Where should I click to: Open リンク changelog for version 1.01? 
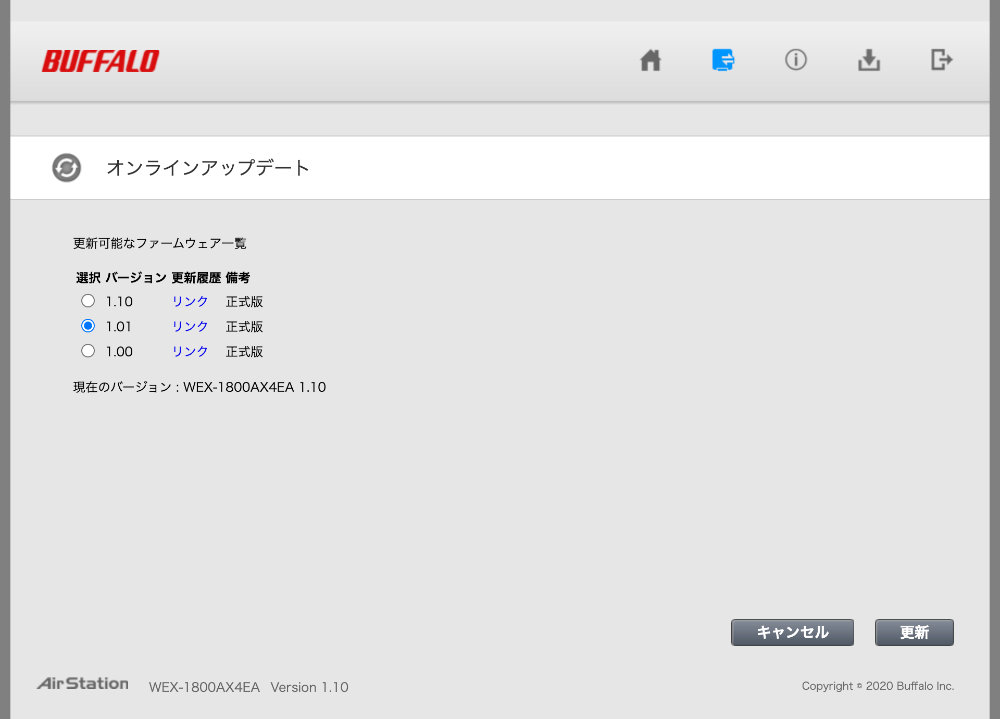(x=190, y=326)
